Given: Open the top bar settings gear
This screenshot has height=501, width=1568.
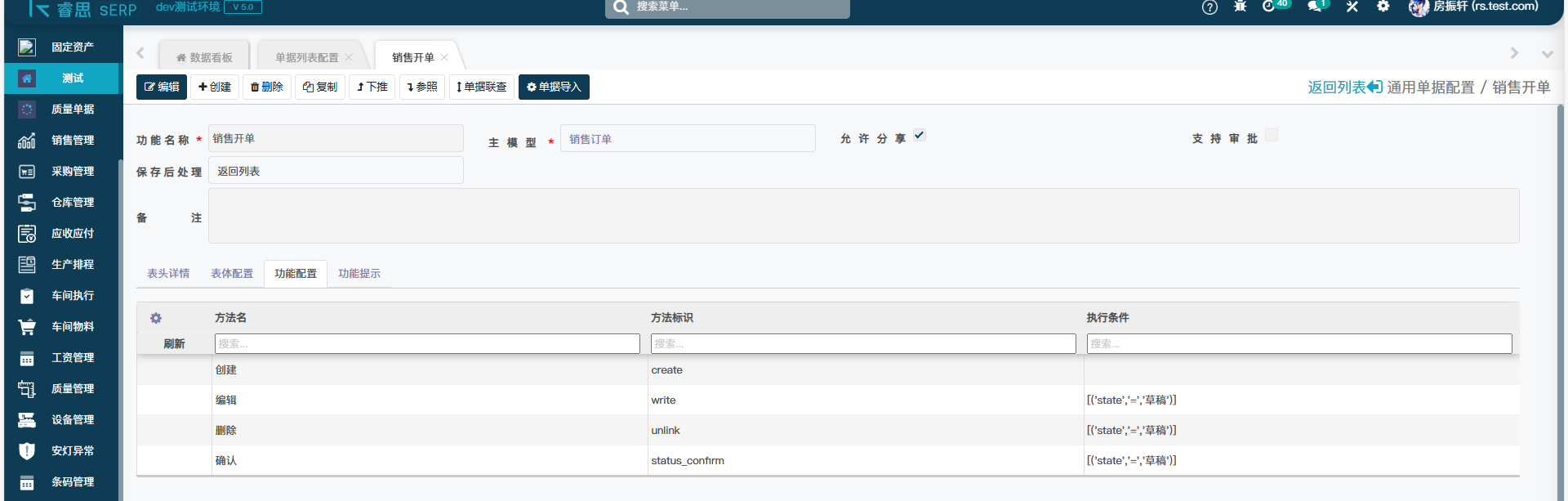Looking at the screenshot, I should click(x=1383, y=7).
